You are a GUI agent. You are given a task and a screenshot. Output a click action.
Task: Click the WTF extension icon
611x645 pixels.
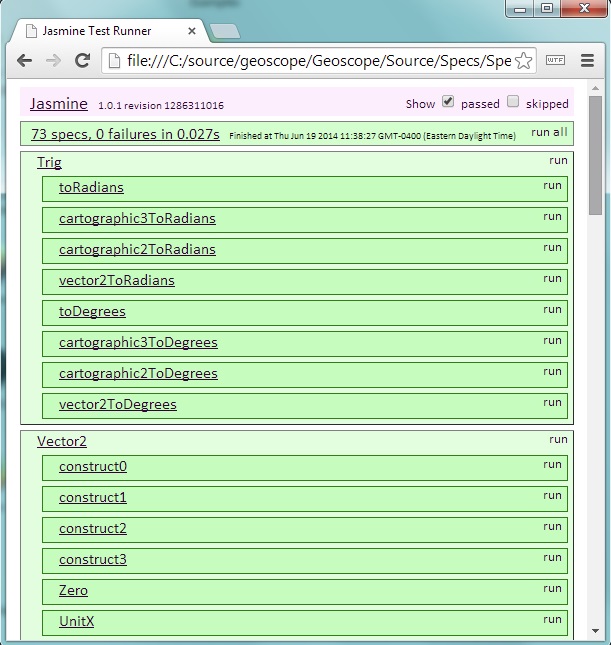click(556, 61)
